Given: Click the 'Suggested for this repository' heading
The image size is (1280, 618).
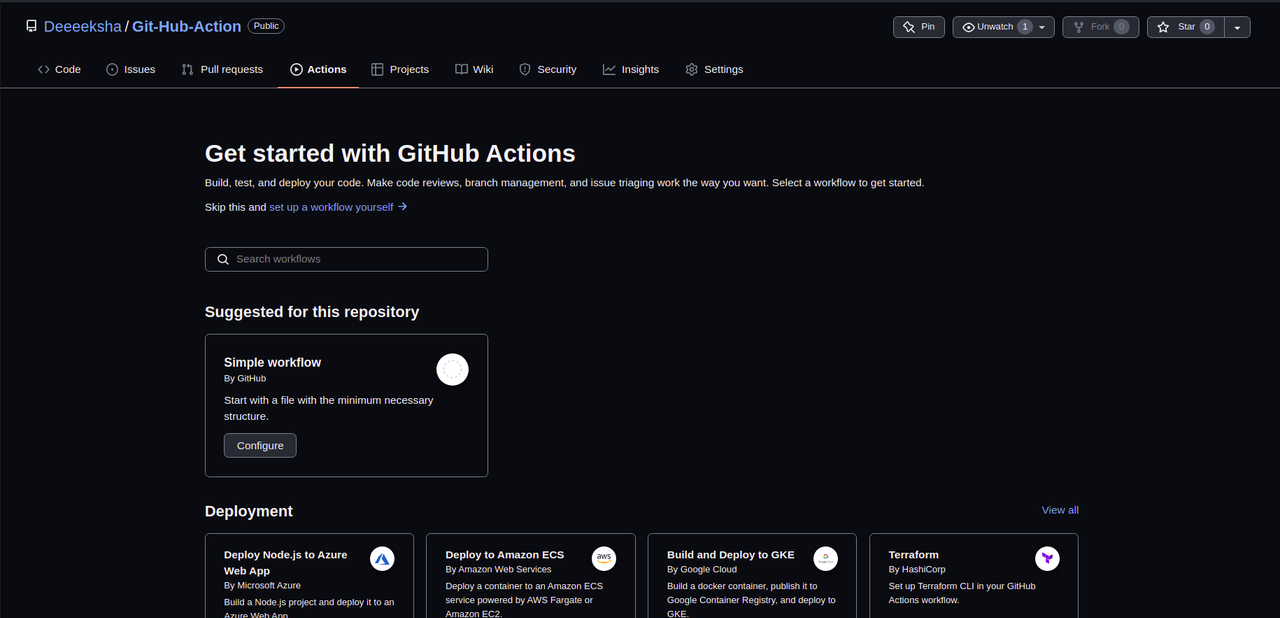Looking at the screenshot, I should coord(312,312).
